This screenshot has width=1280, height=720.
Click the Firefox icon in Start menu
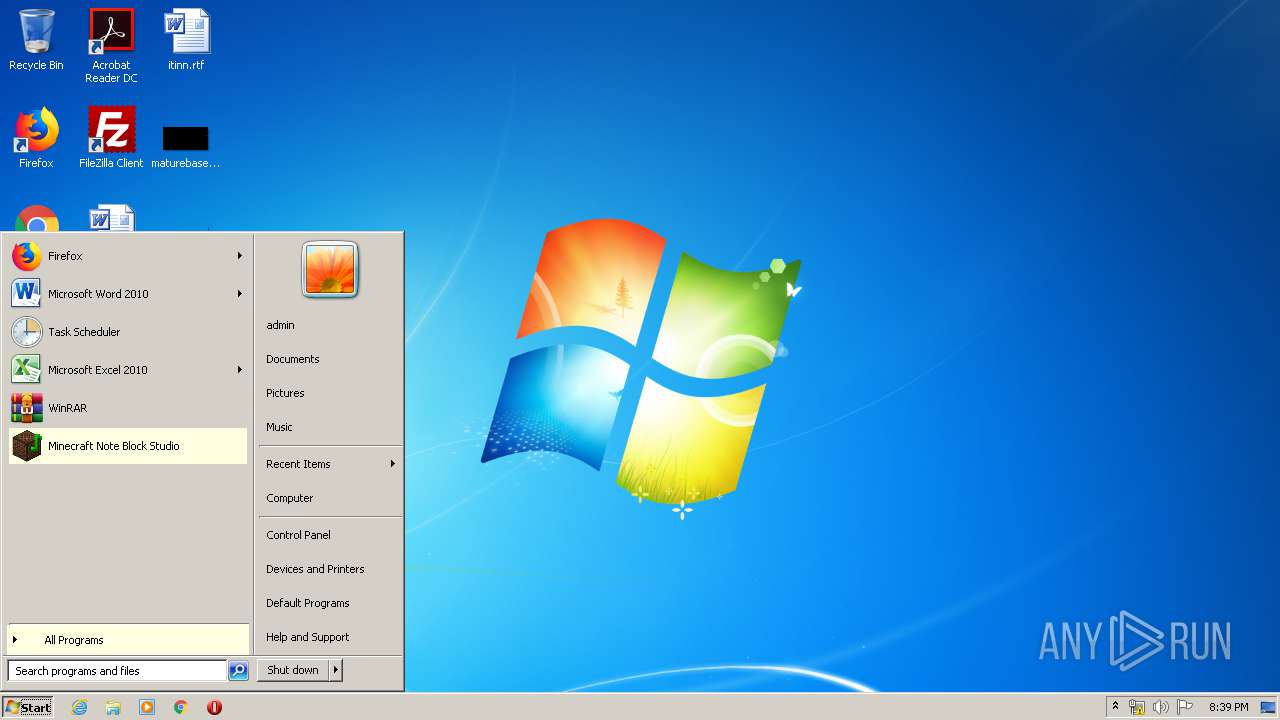pos(27,256)
